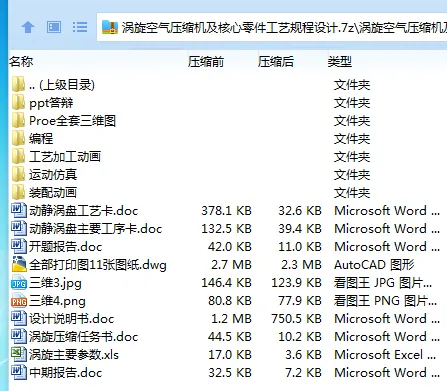Image resolution: width=447 pixels, height=391 pixels.
Task: Select the Proe全套三维图 folder name
Action: click(x=72, y=121)
